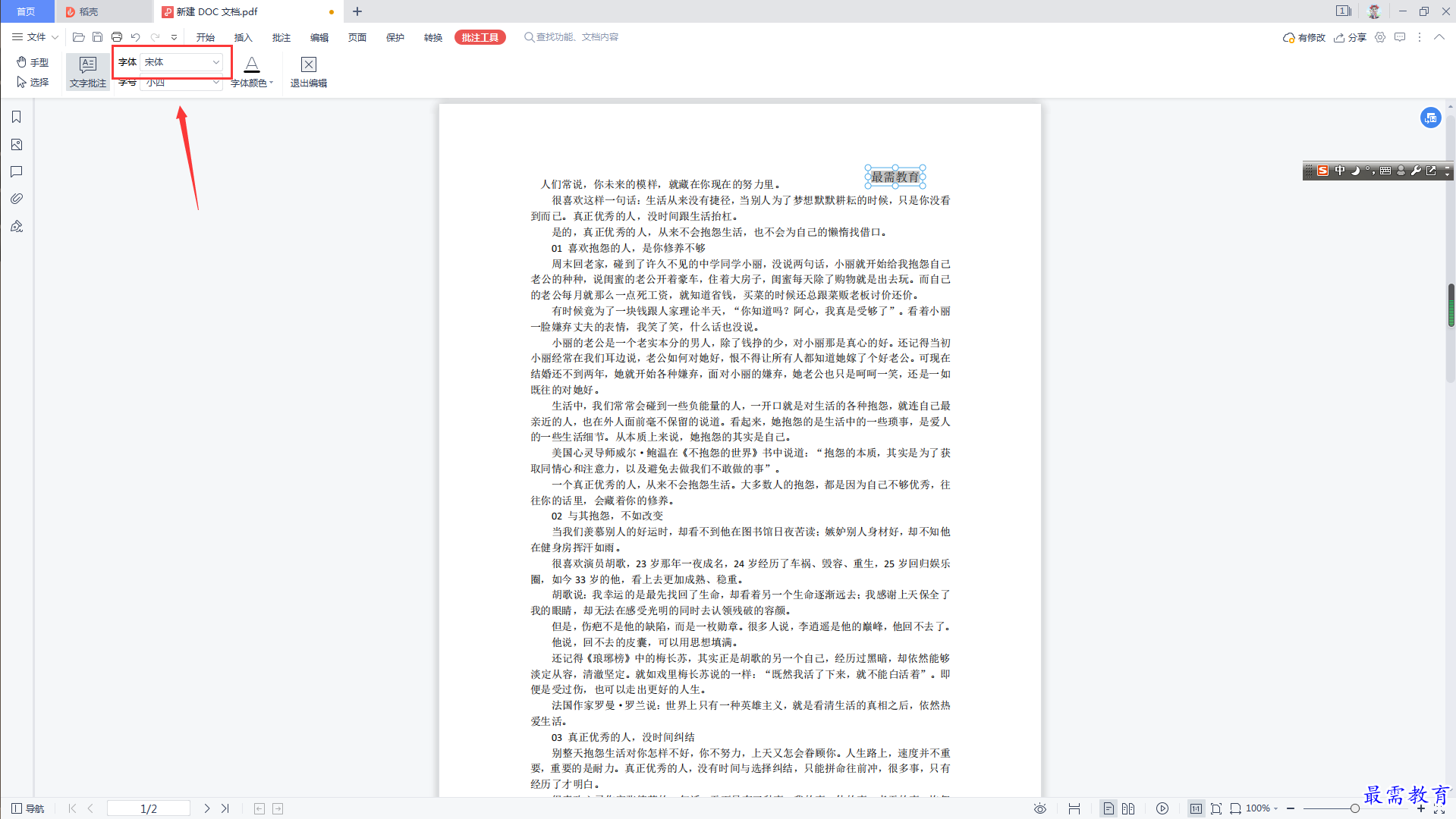The height and width of the screenshot is (819, 1456).
Task: Expand the 字体颜色 dropdown arrow
Action: 271,83
